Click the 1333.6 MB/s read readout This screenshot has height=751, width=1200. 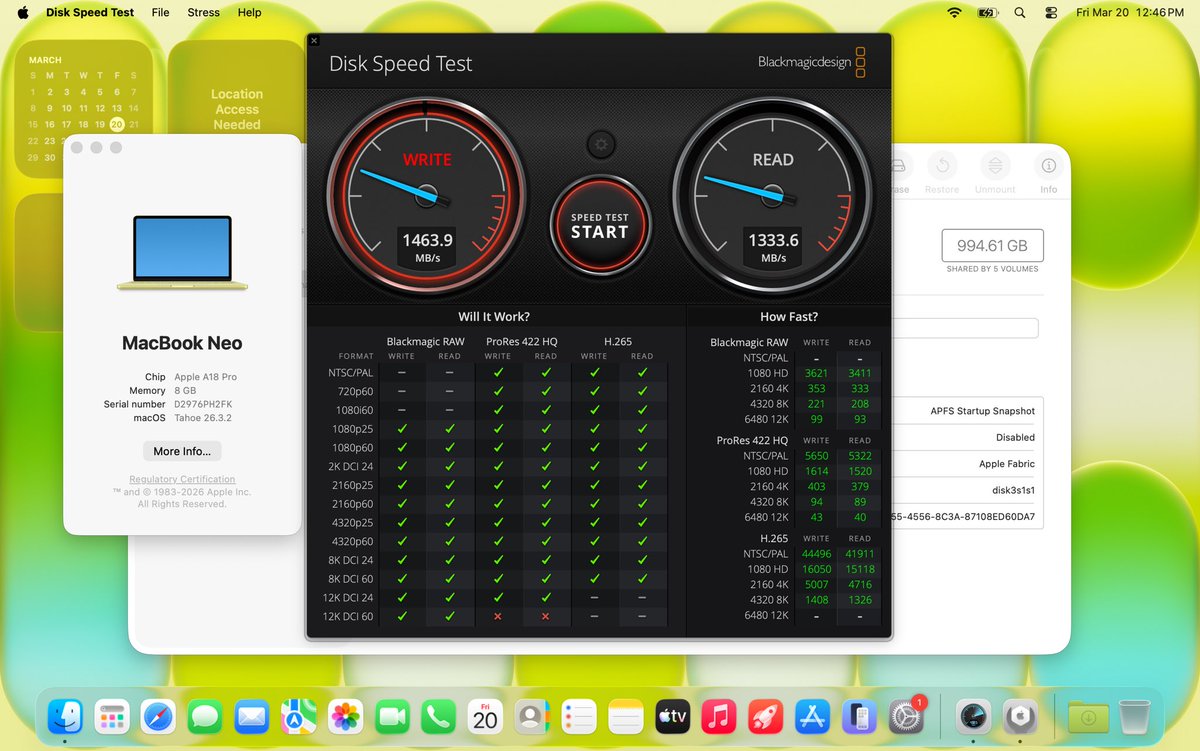click(773, 247)
